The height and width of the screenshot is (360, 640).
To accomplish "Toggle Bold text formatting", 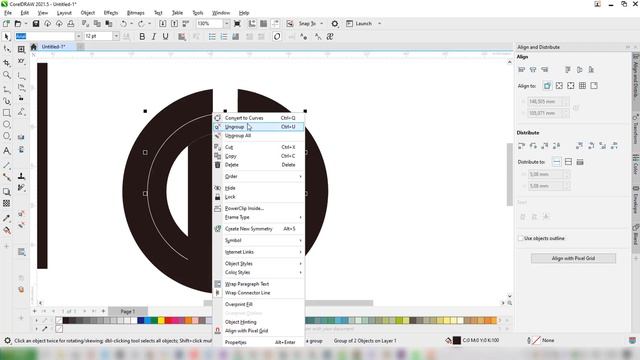I will (142, 37).
